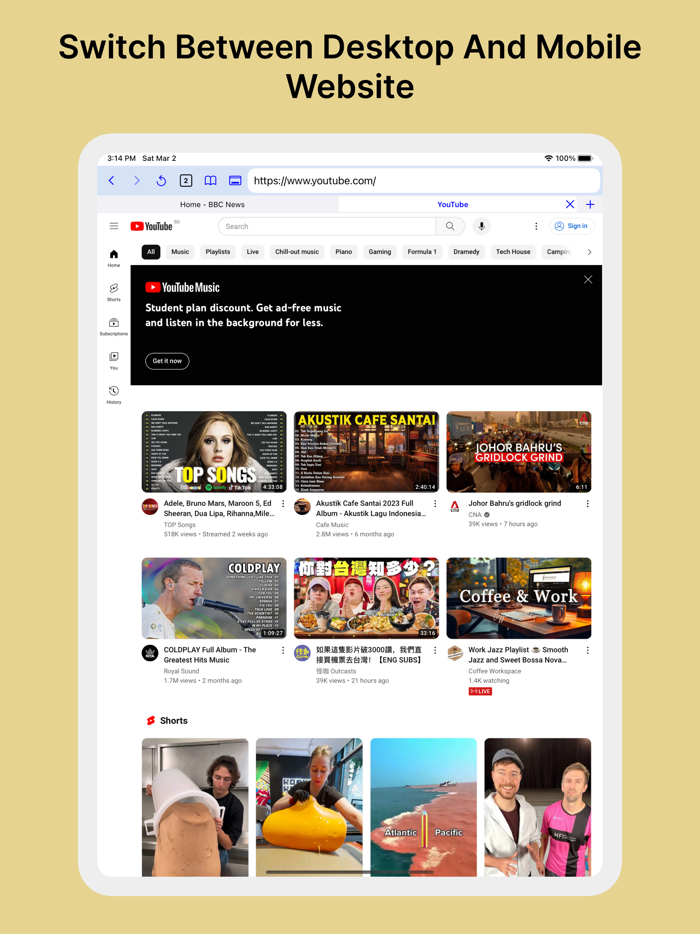Open options for Work Jazz Playlist video

587,650
